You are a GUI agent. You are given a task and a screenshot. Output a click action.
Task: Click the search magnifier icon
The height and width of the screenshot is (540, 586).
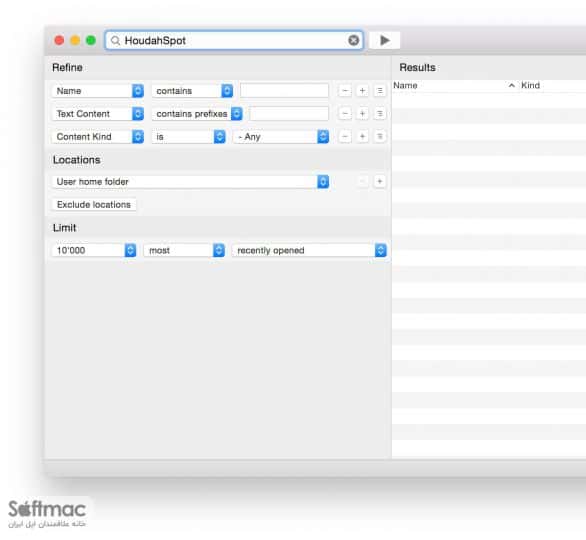[x=115, y=40]
